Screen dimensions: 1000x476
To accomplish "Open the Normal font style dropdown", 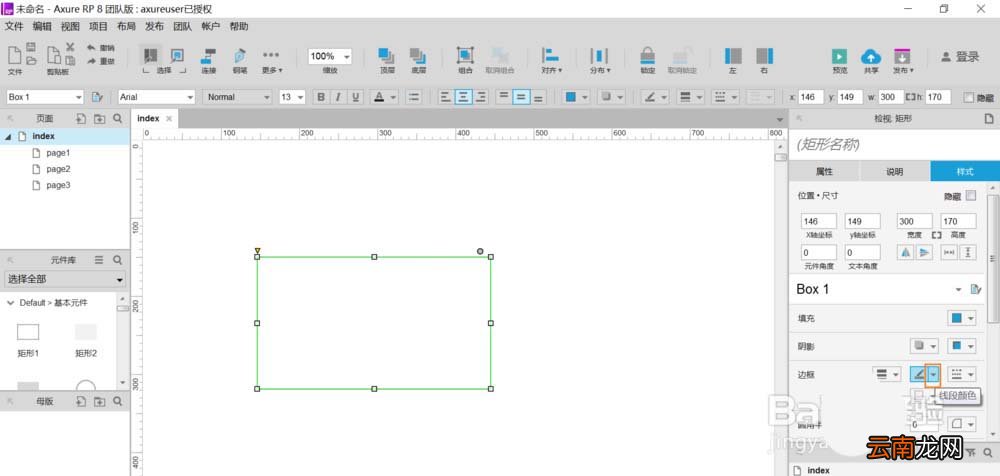I will [x=267, y=97].
